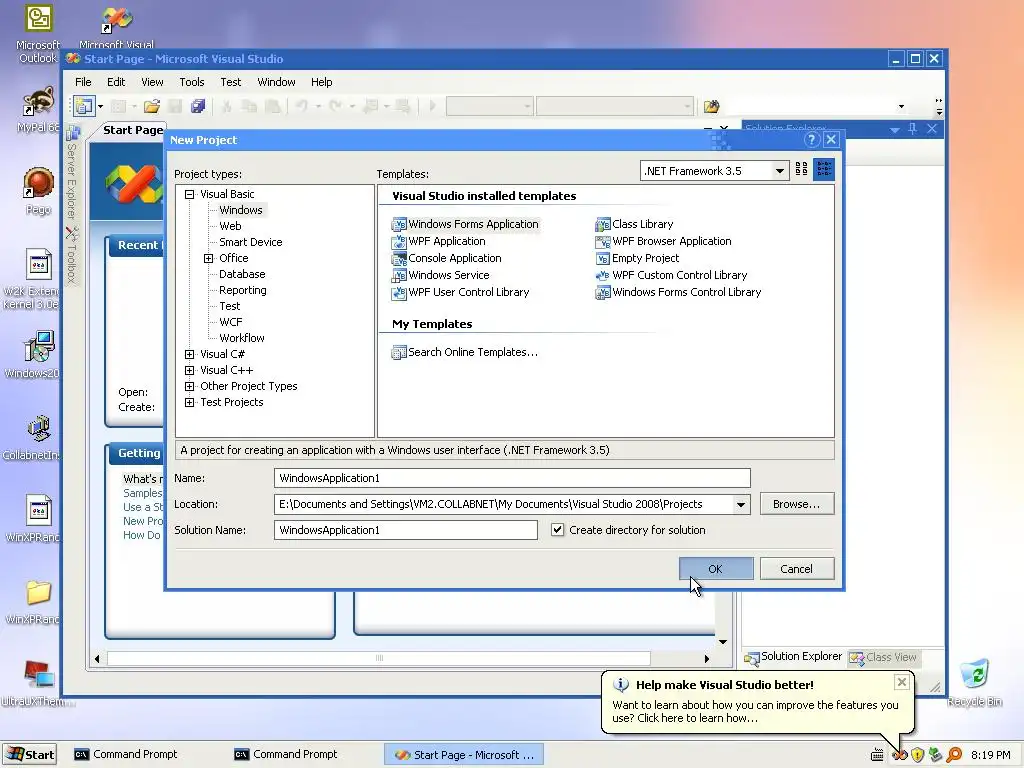Toggle Create directory for solution checkbox
This screenshot has height=768, width=1024.
coord(557,530)
